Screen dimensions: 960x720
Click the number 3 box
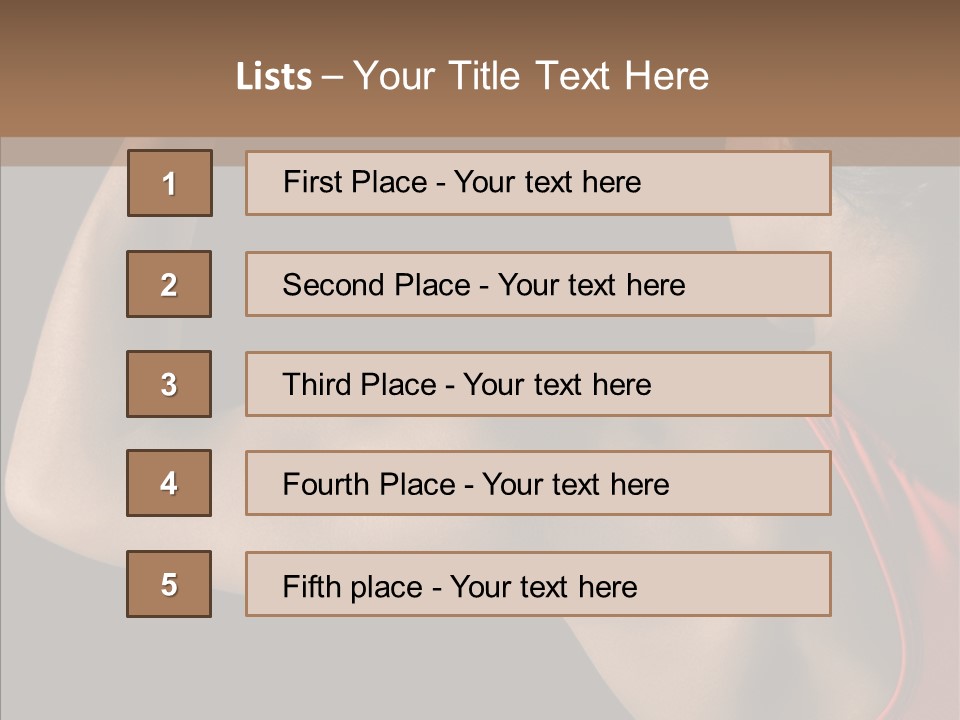pyautogui.click(x=169, y=384)
